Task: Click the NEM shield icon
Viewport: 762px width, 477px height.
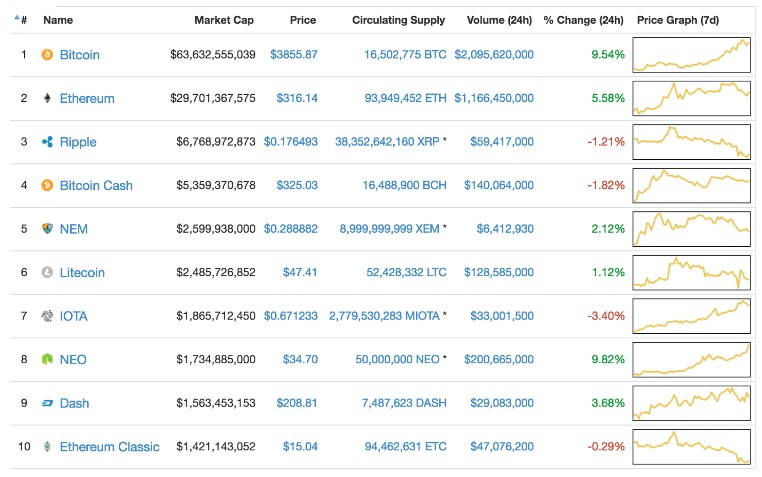Action: [x=47, y=228]
